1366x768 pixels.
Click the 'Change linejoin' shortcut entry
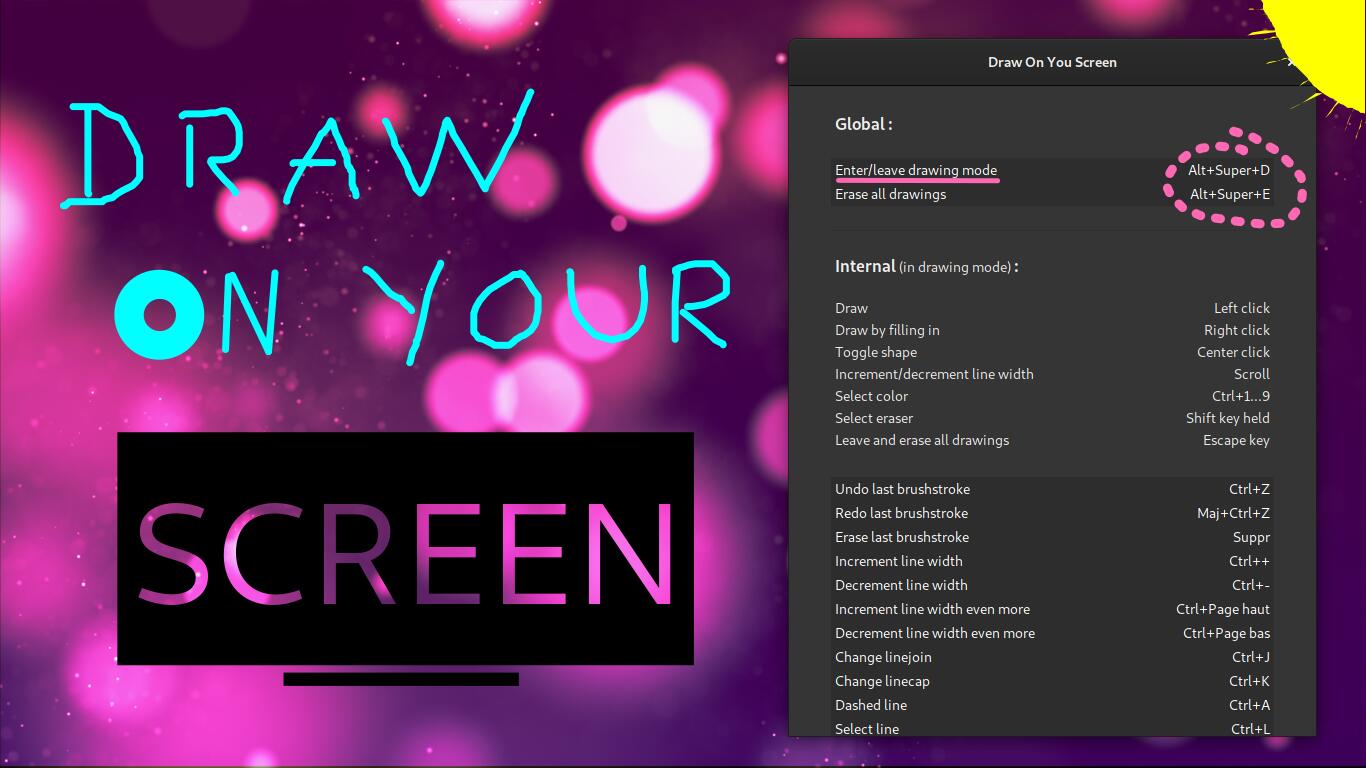point(883,657)
